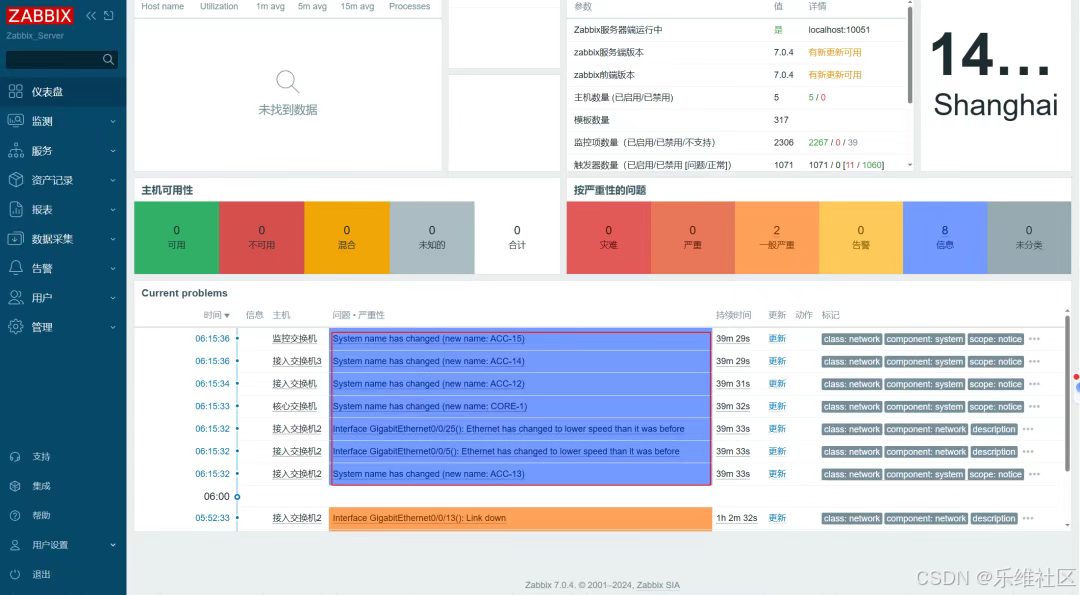
Task: Click 退出 to log out
Action: (41, 574)
